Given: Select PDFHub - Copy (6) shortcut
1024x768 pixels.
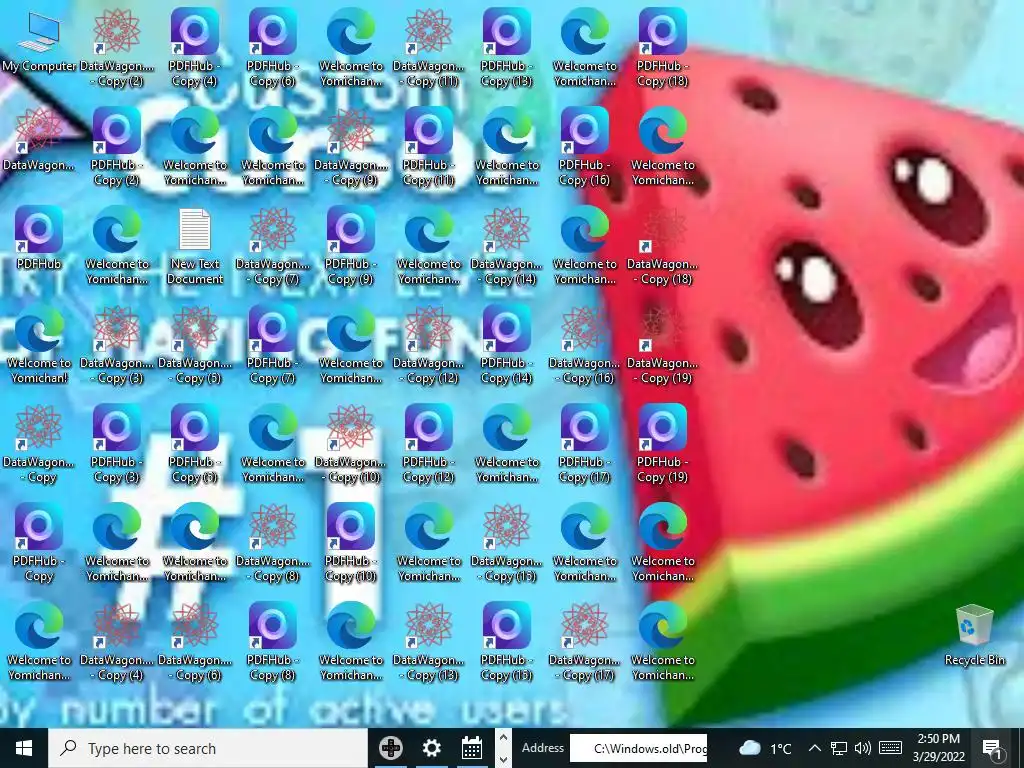Looking at the screenshot, I should [x=273, y=48].
